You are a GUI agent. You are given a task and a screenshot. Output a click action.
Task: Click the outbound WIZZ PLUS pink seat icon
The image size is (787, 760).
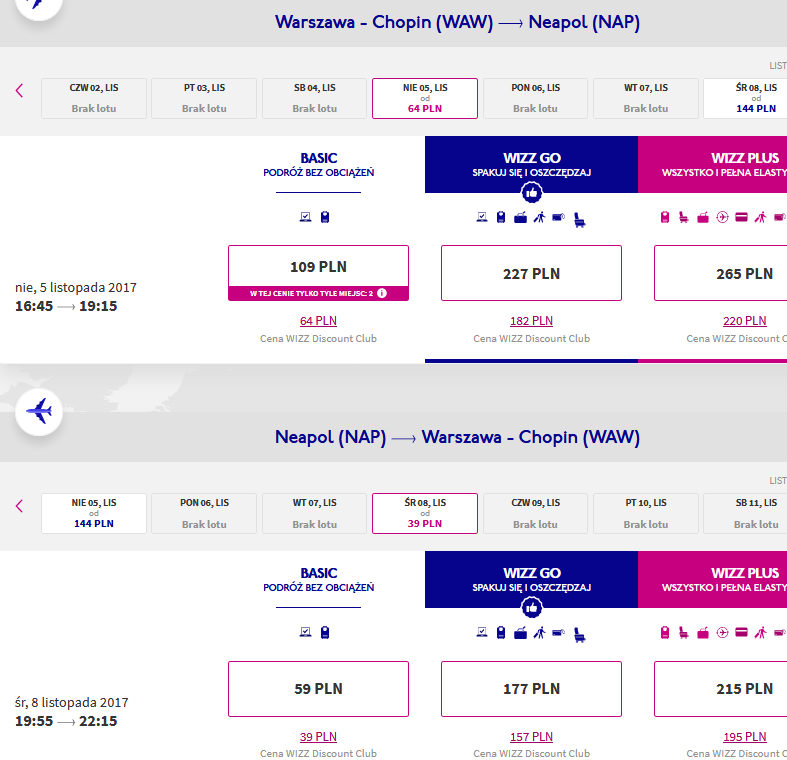pyautogui.click(x=684, y=217)
